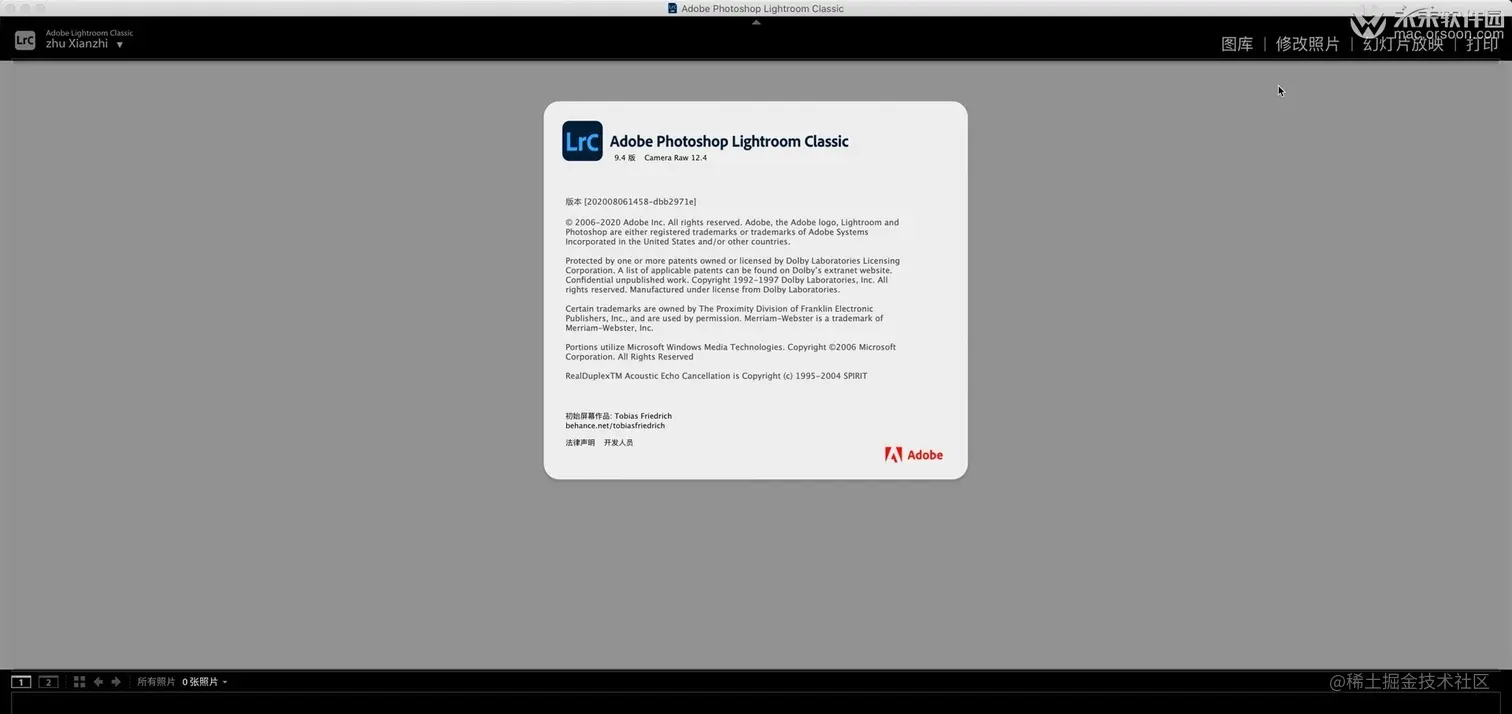Click the RealDuplexTM Acoustic Echo Cancellation line
1512x714 pixels.
tap(716, 376)
